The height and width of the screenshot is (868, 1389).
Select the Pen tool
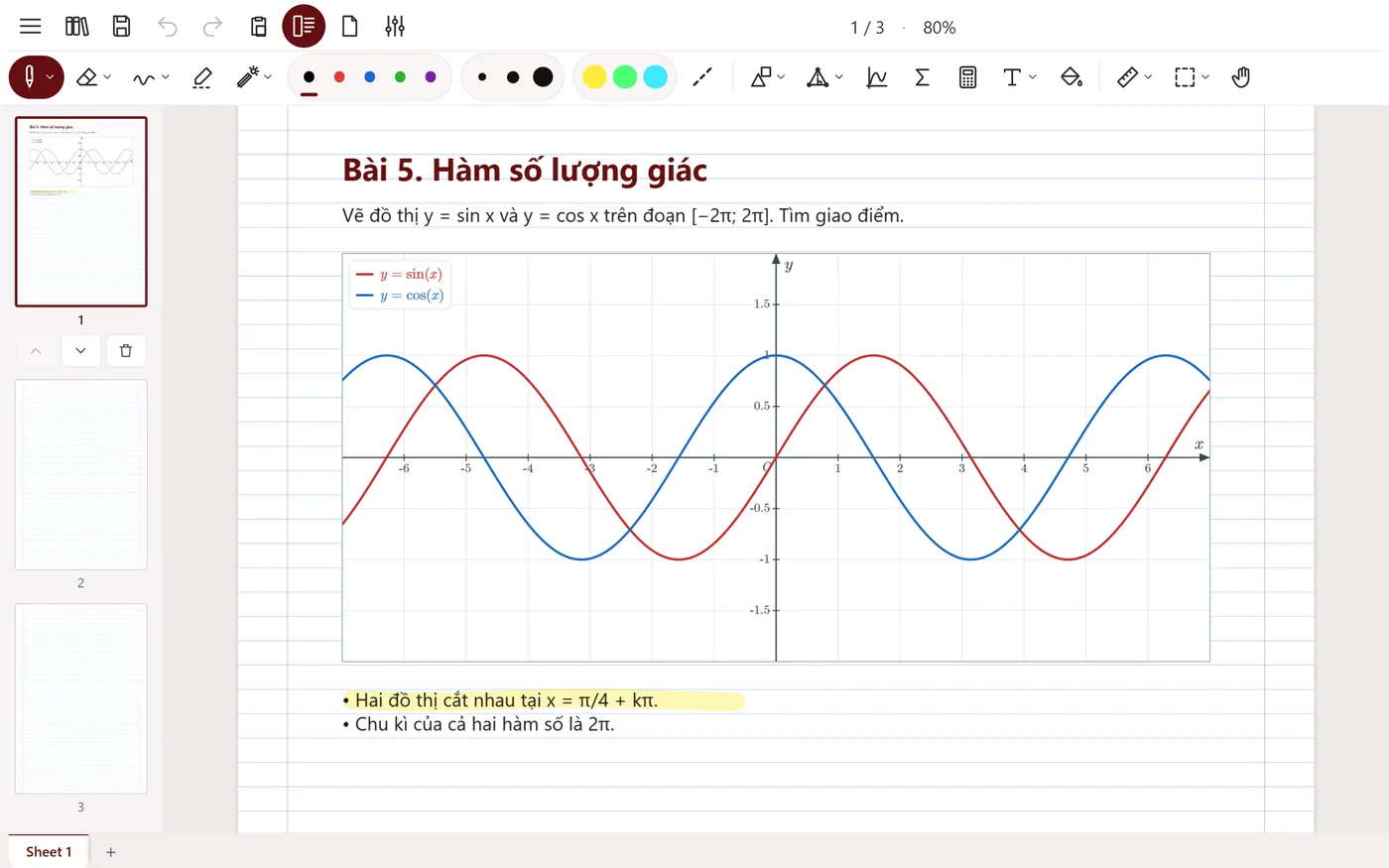tap(29, 77)
